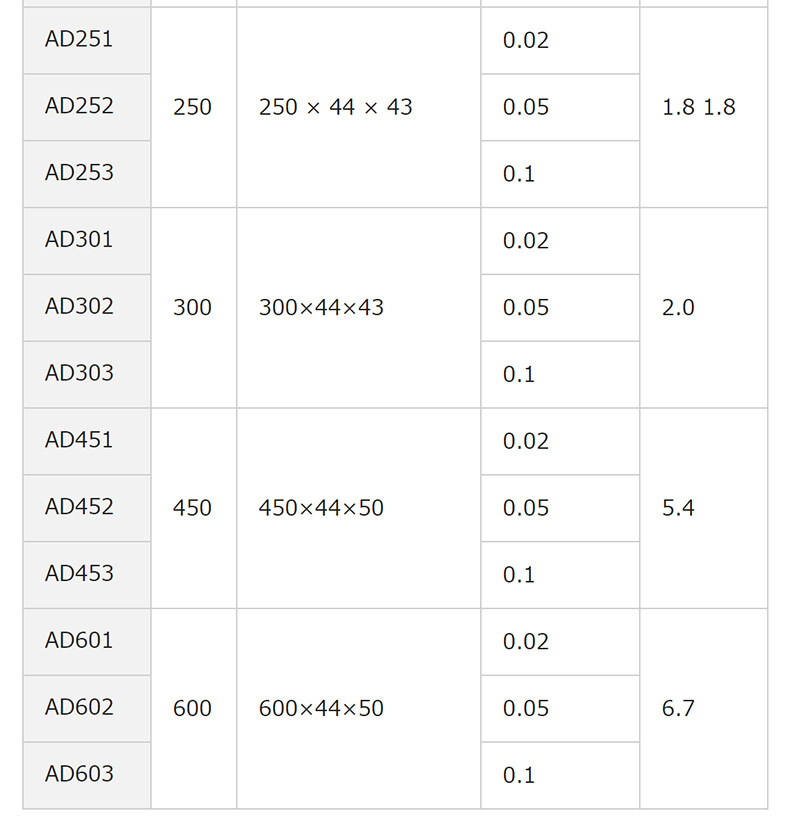This screenshot has width=790, height=837.
Task: Click the 250 × 44 × 43 dimensions cell
Action: pyautogui.click(x=336, y=107)
